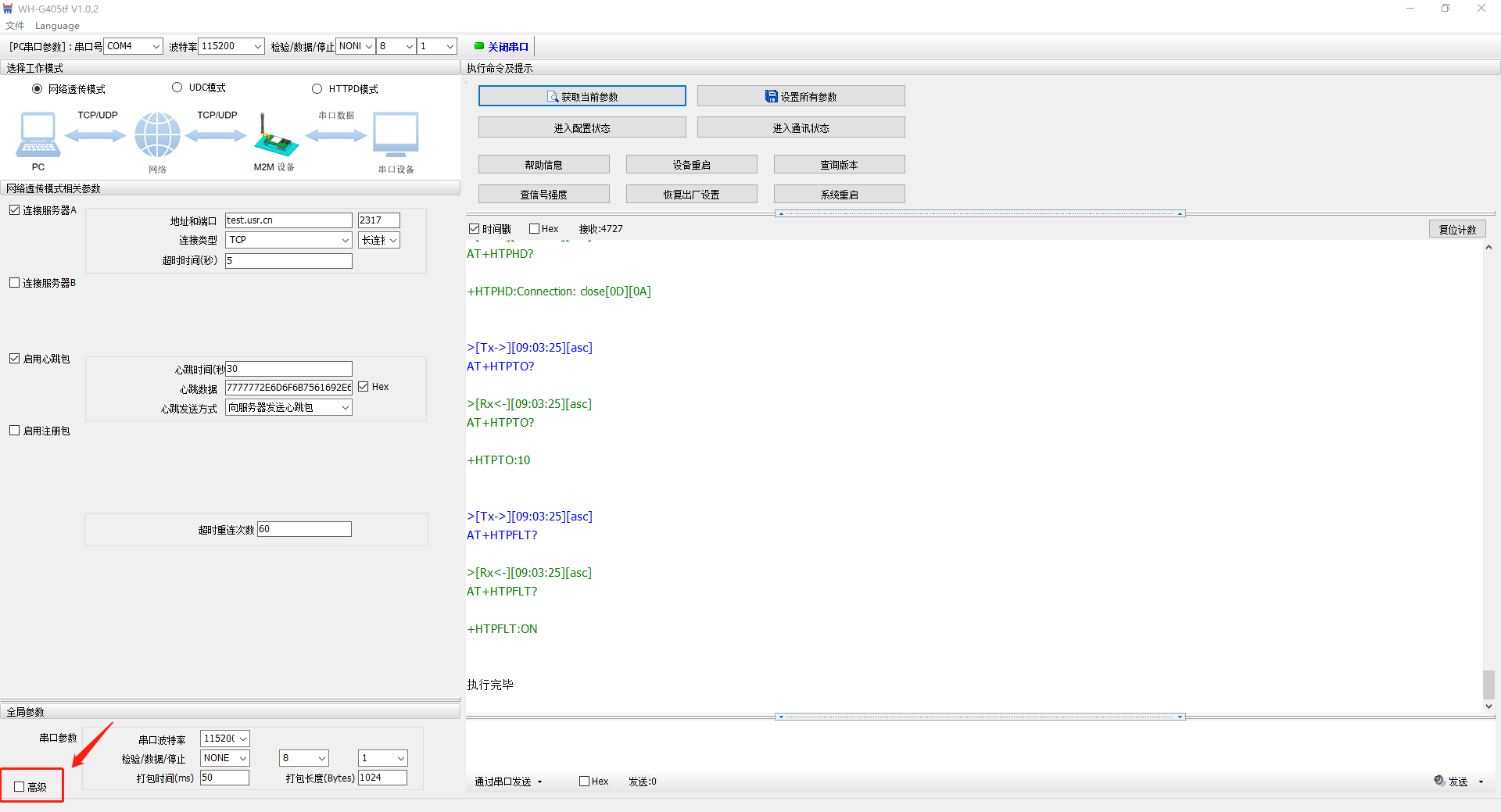Click the reset count button
The height and width of the screenshot is (812, 1501).
[x=1457, y=230]
